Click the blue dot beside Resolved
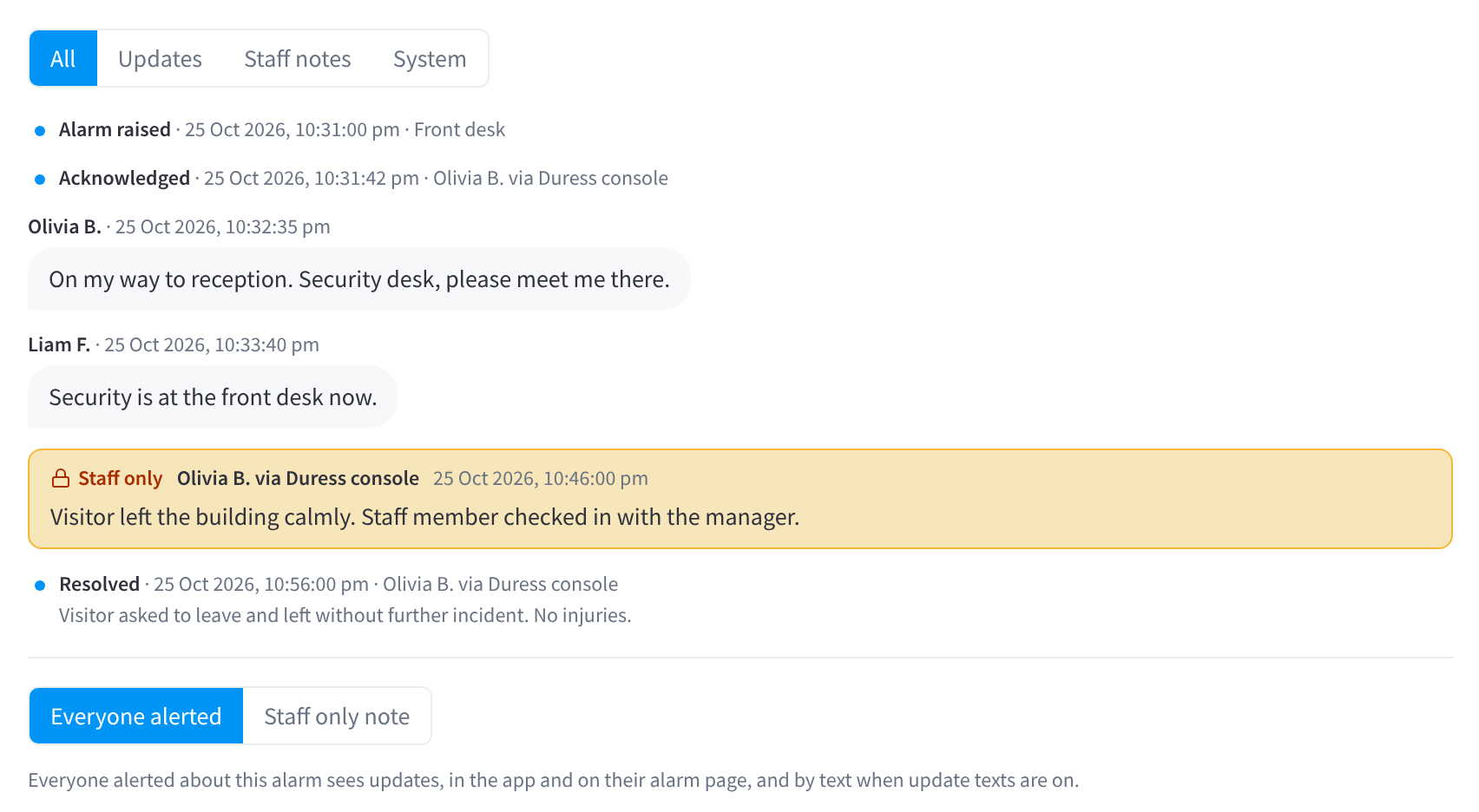Image resolution: width=1479 pixels, height=812 pixels. (40, 586)
